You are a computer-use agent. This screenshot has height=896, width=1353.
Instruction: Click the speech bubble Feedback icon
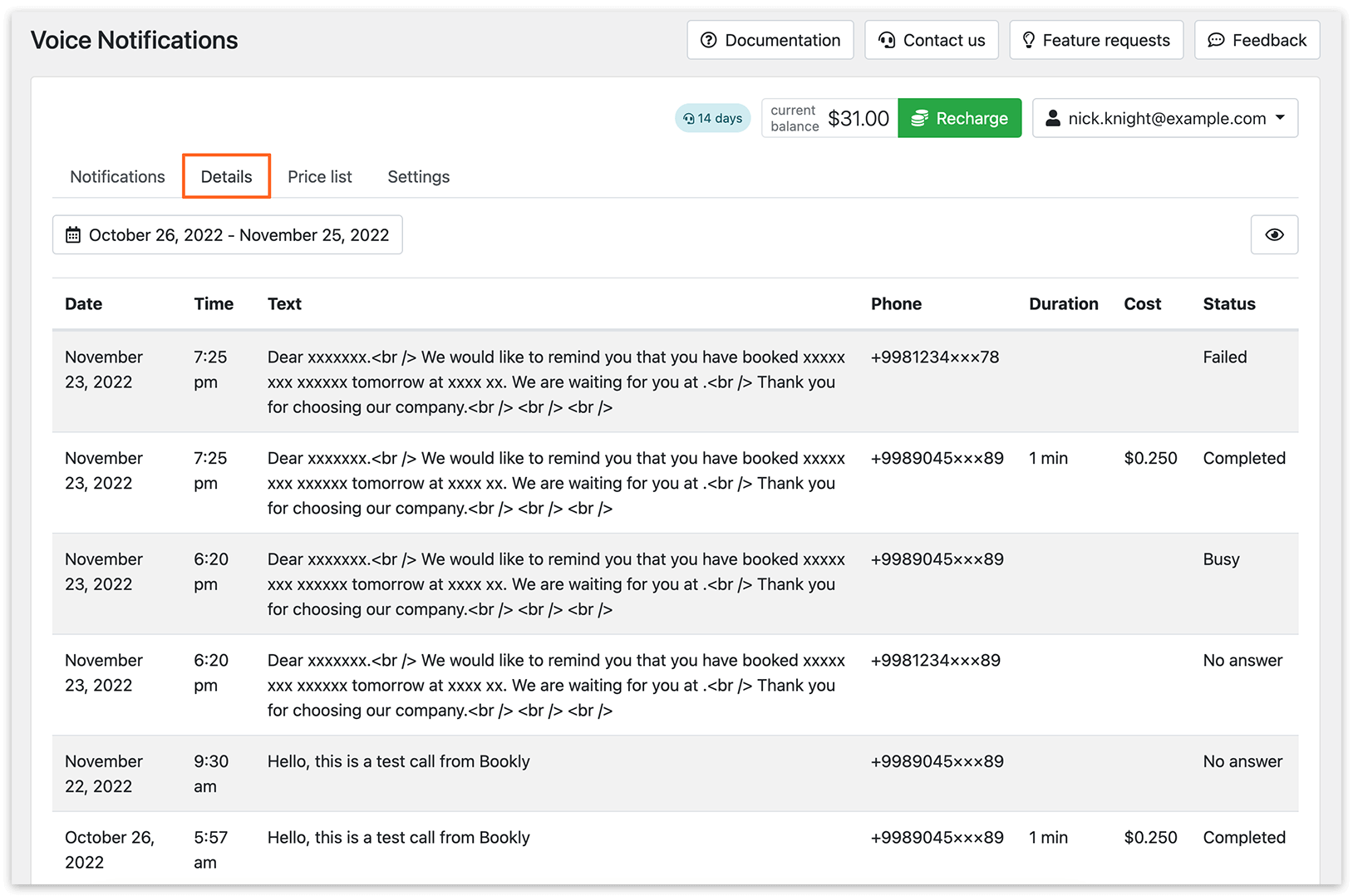[1216, 40]
